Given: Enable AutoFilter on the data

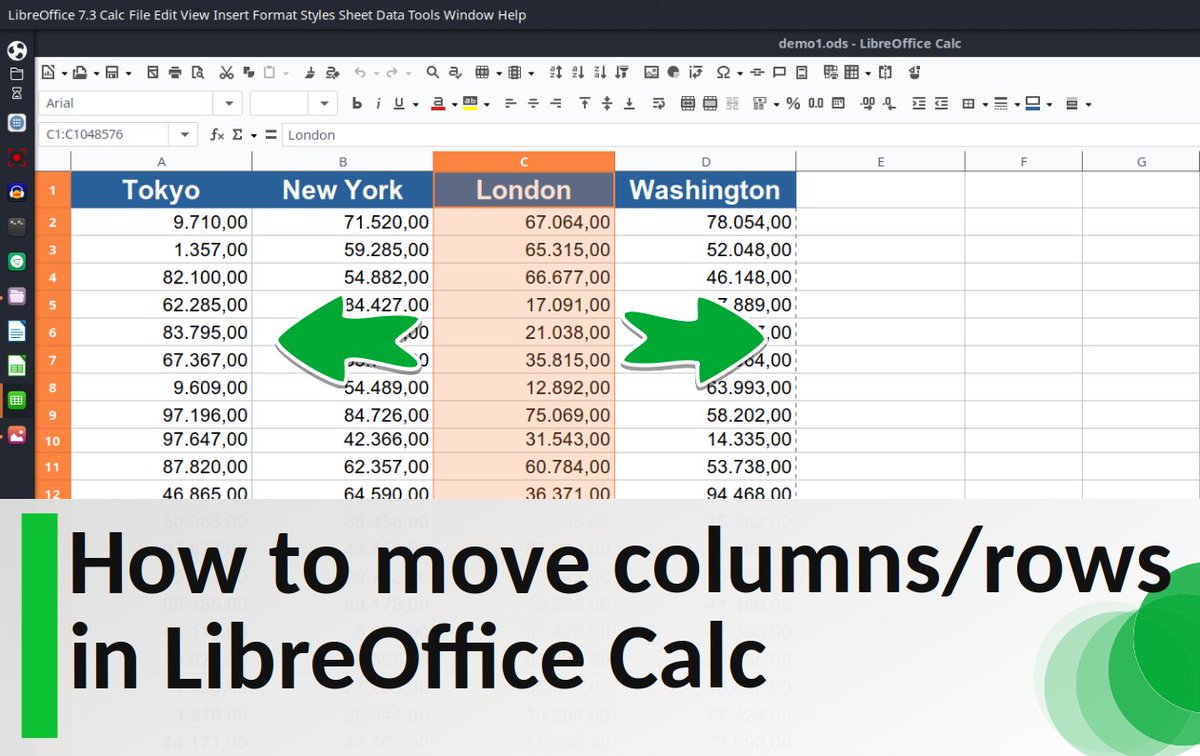Looking at the screenshot, I should coord(621,72).
